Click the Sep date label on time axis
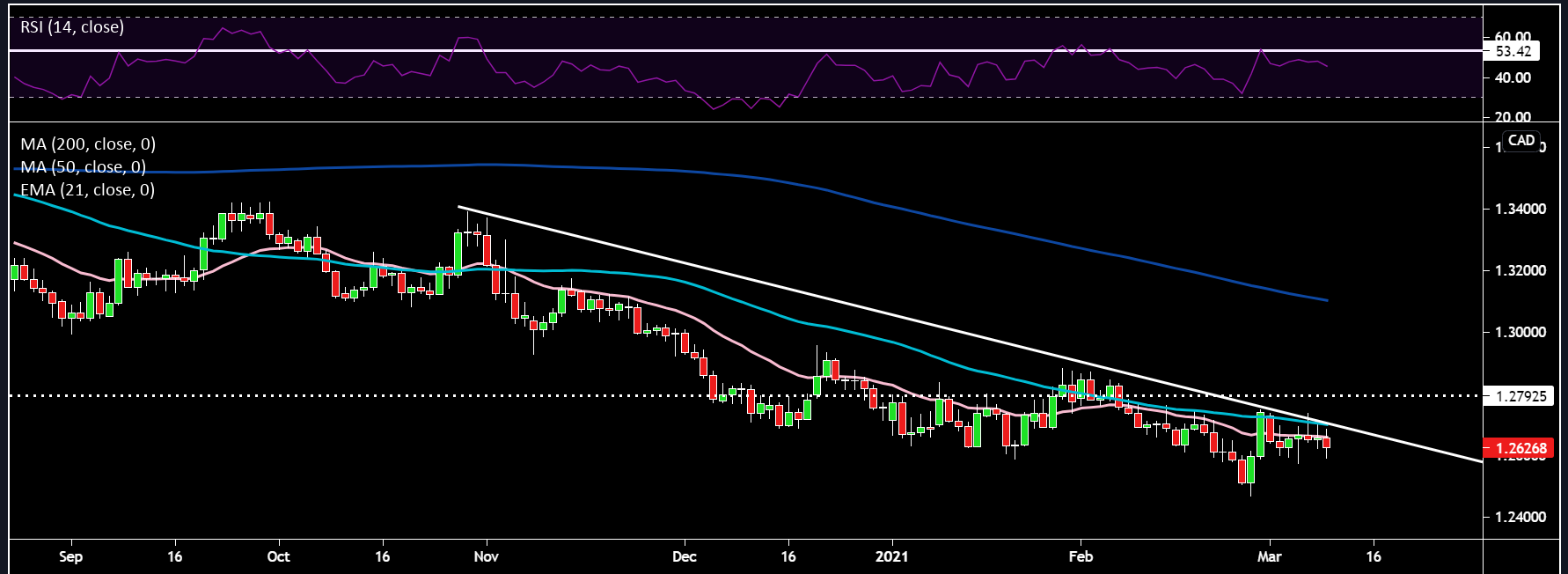This screenshot has height=574, width=1568. click(x=70, y=556)
